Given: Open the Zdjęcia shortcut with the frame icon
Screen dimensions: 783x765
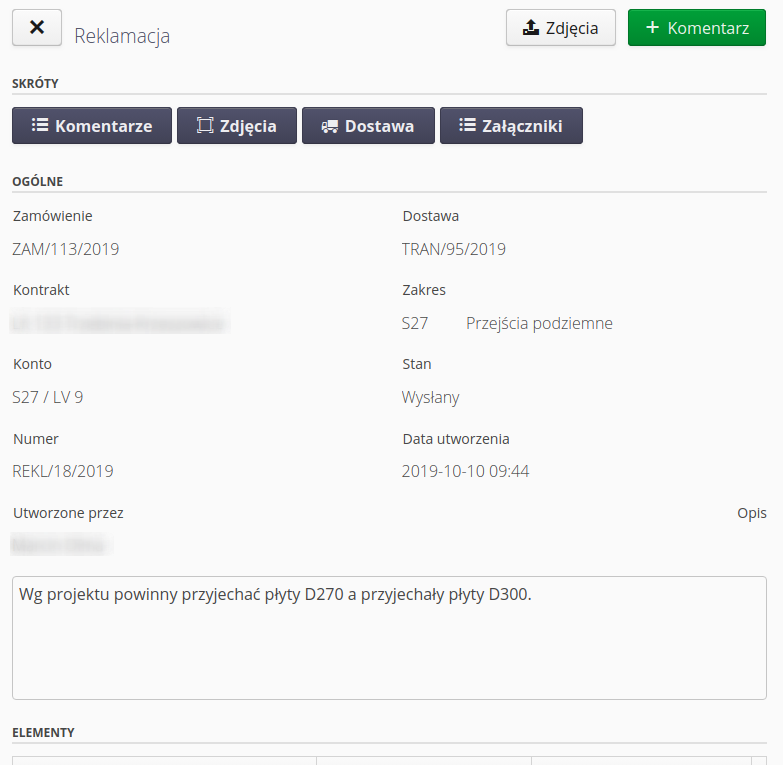Looking at the screenshot, I should pyautogui.click(x=237, y=126).
